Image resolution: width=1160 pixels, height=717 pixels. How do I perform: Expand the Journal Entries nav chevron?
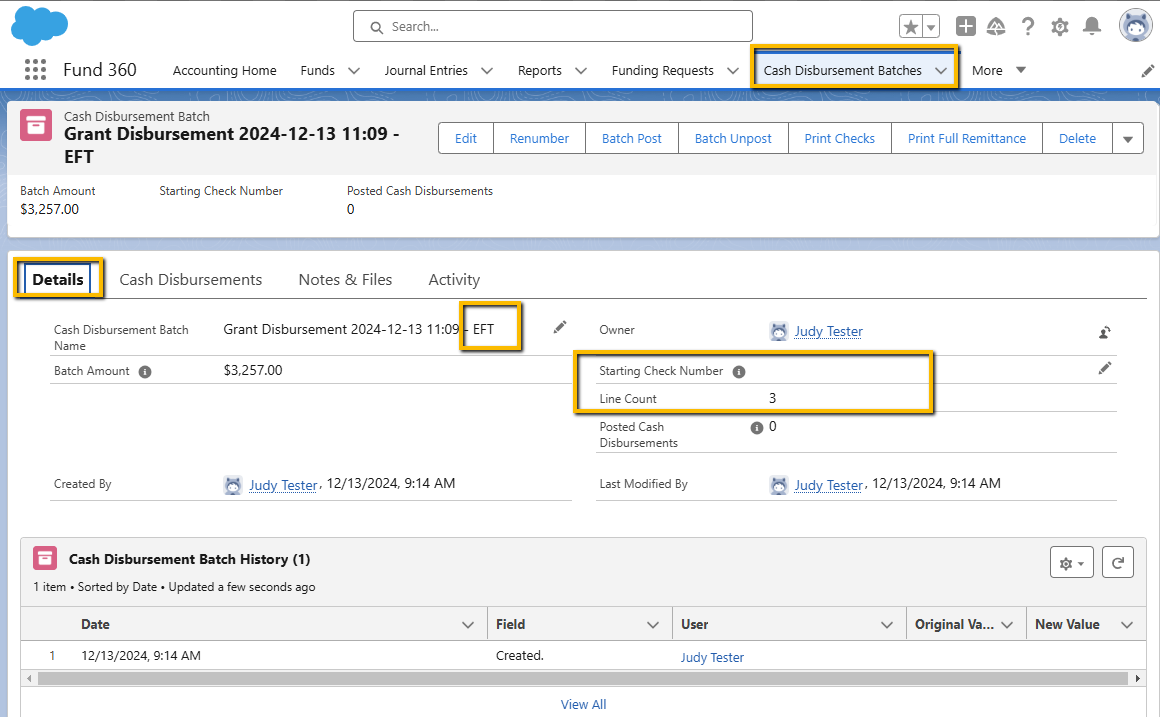point(487,71)
